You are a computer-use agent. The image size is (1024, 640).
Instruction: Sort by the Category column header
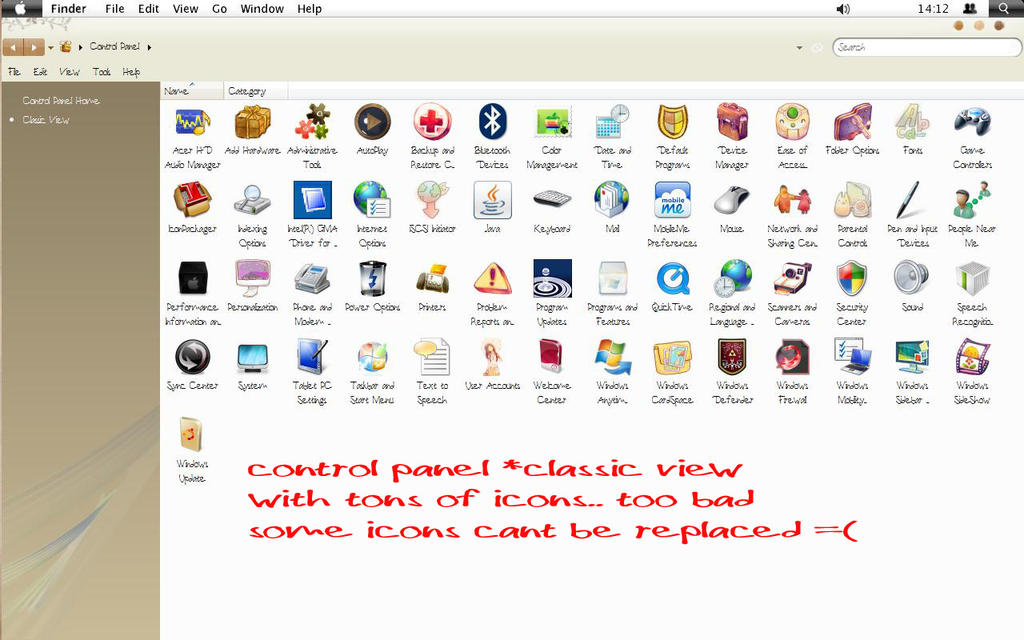click(x=255, y=91)
